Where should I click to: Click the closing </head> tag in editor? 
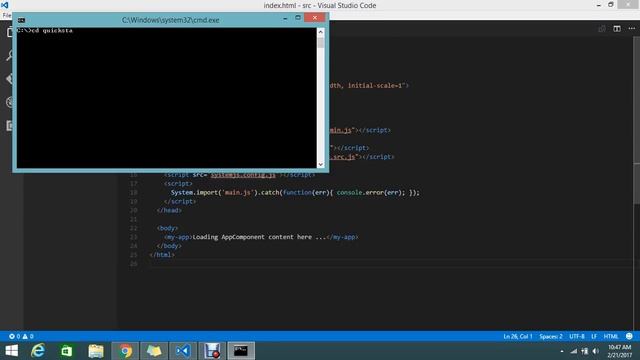pyautogui.click(x=169, y=210)
